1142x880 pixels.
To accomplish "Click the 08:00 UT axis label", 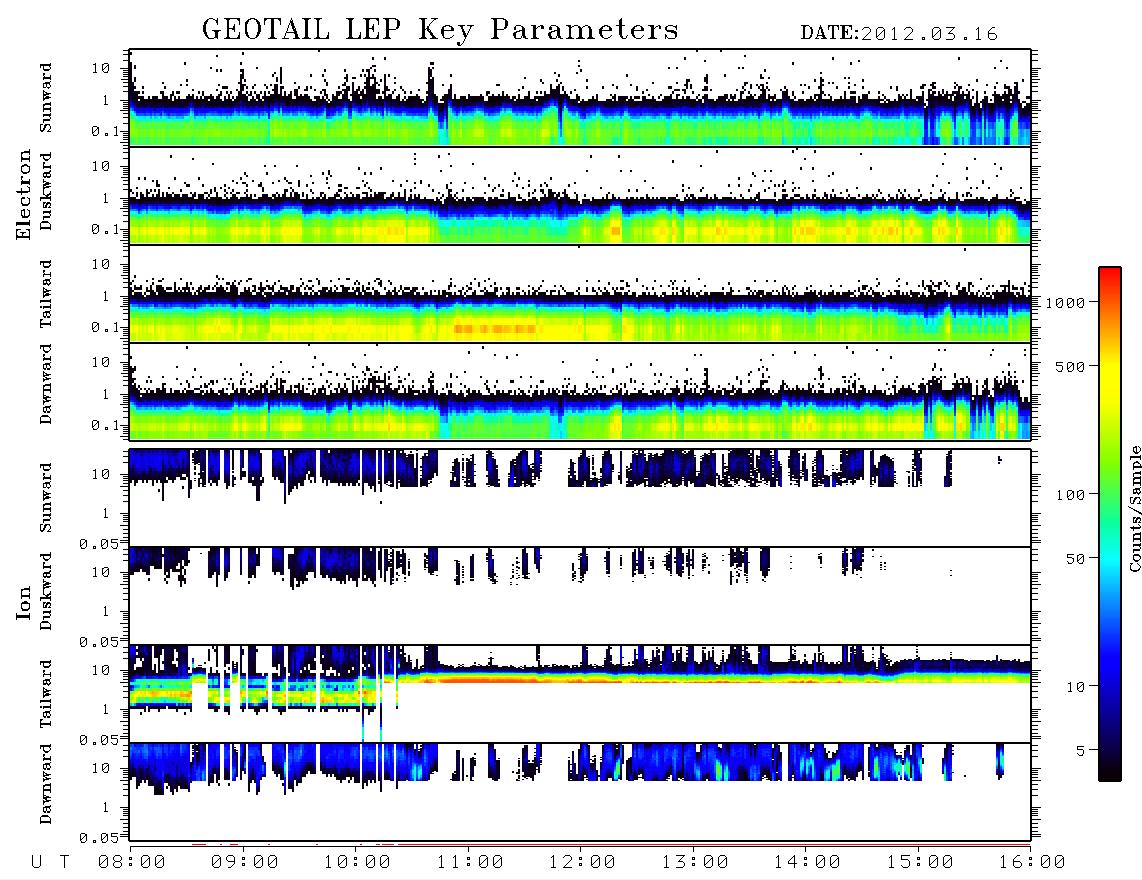I will [x=132, y=863].
